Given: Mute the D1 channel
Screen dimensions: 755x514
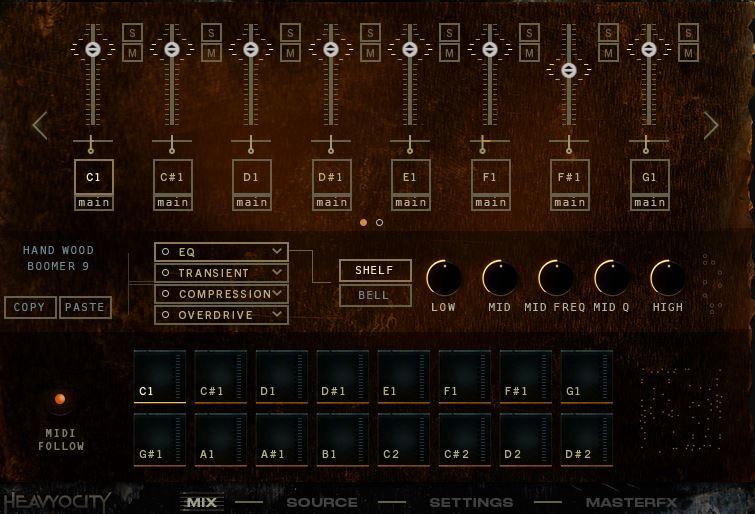Looking at the screenshot, I should (x=290, y=52).
